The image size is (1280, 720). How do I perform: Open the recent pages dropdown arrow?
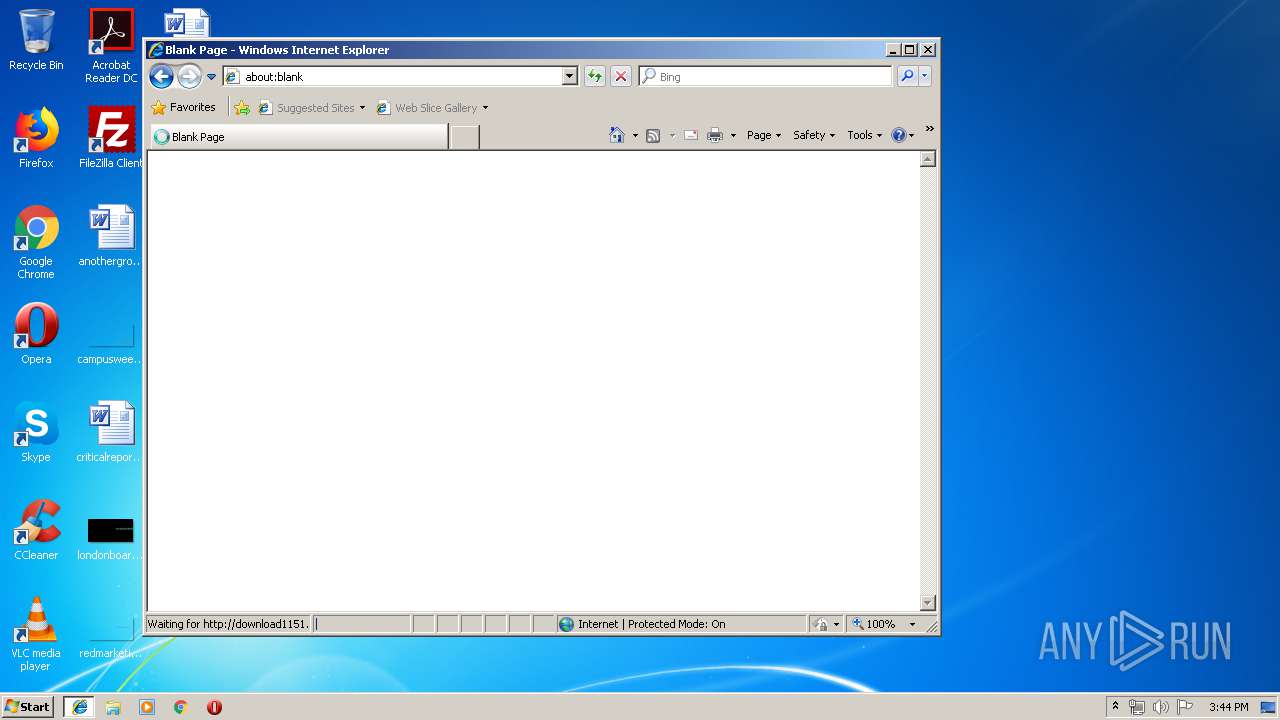click(x=211, y=77)
